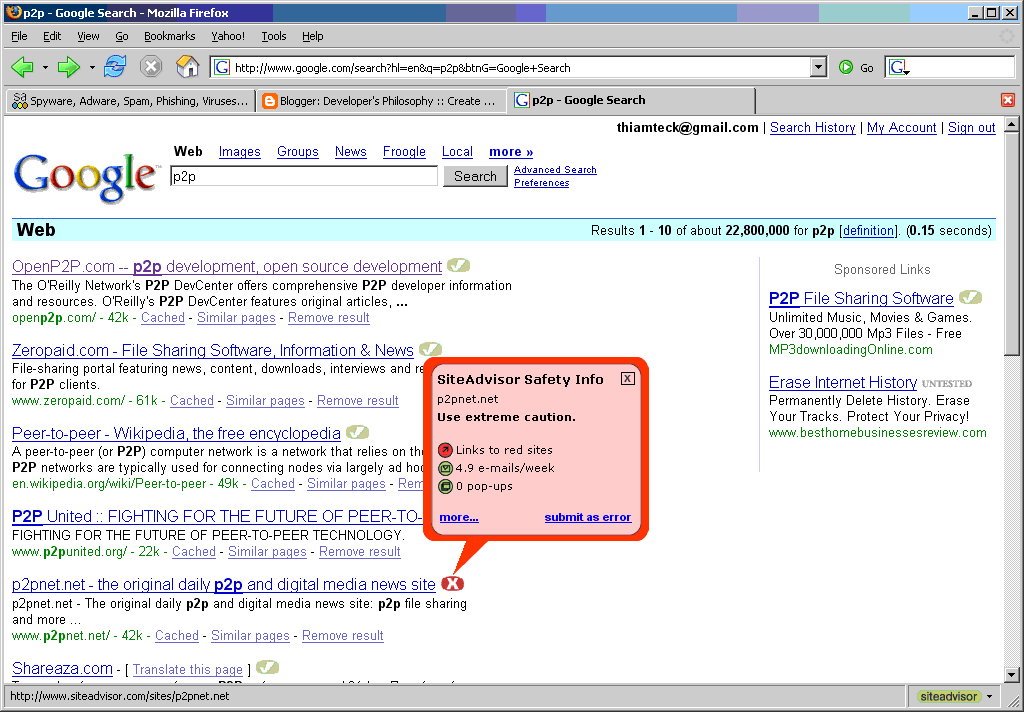Open the siteadvisor status bar dropdown arrow
This screenshot has height=712, width=1024.
point(989,696)
